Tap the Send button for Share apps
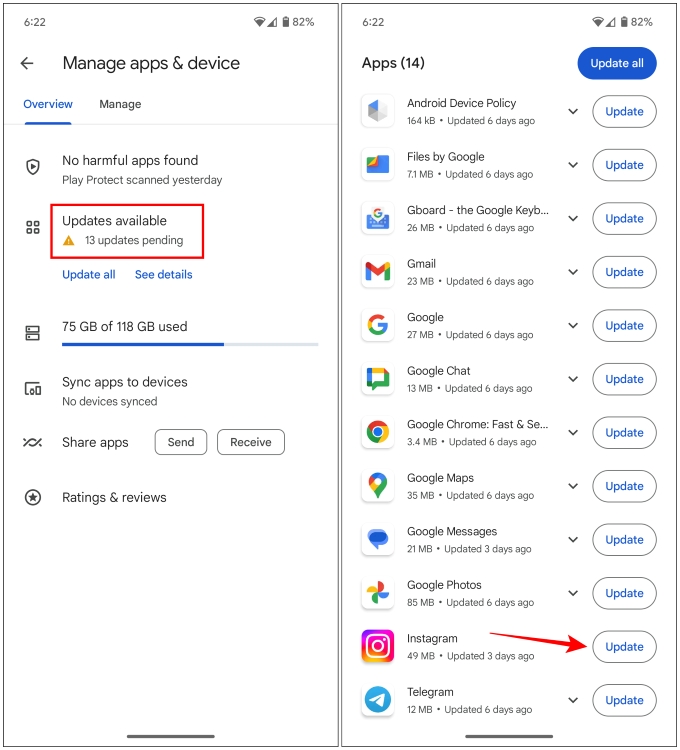 click(x=181, y=442)
